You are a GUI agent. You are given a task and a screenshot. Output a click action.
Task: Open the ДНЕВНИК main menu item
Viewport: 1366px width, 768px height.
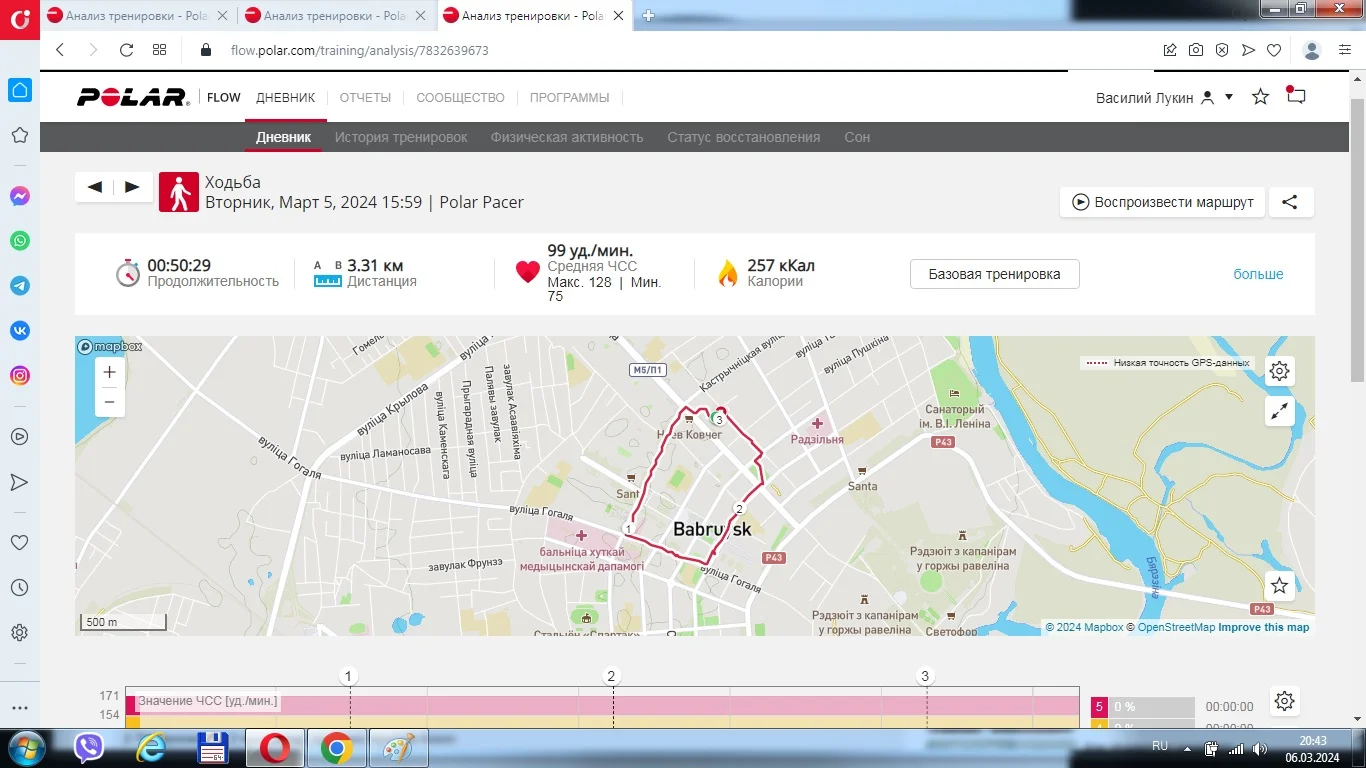click(x=286, y=98)
